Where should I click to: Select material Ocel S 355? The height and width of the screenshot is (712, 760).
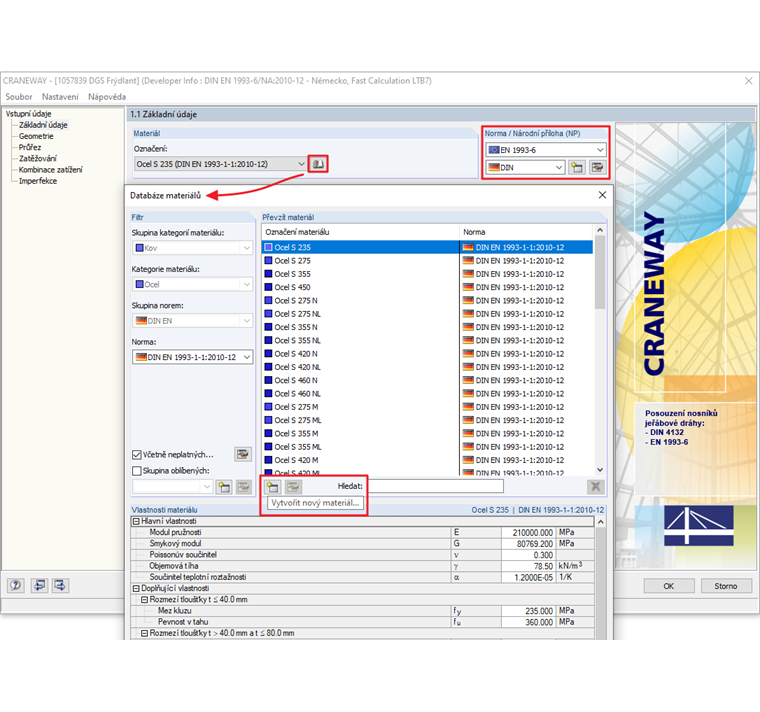(x=427, y=274)
